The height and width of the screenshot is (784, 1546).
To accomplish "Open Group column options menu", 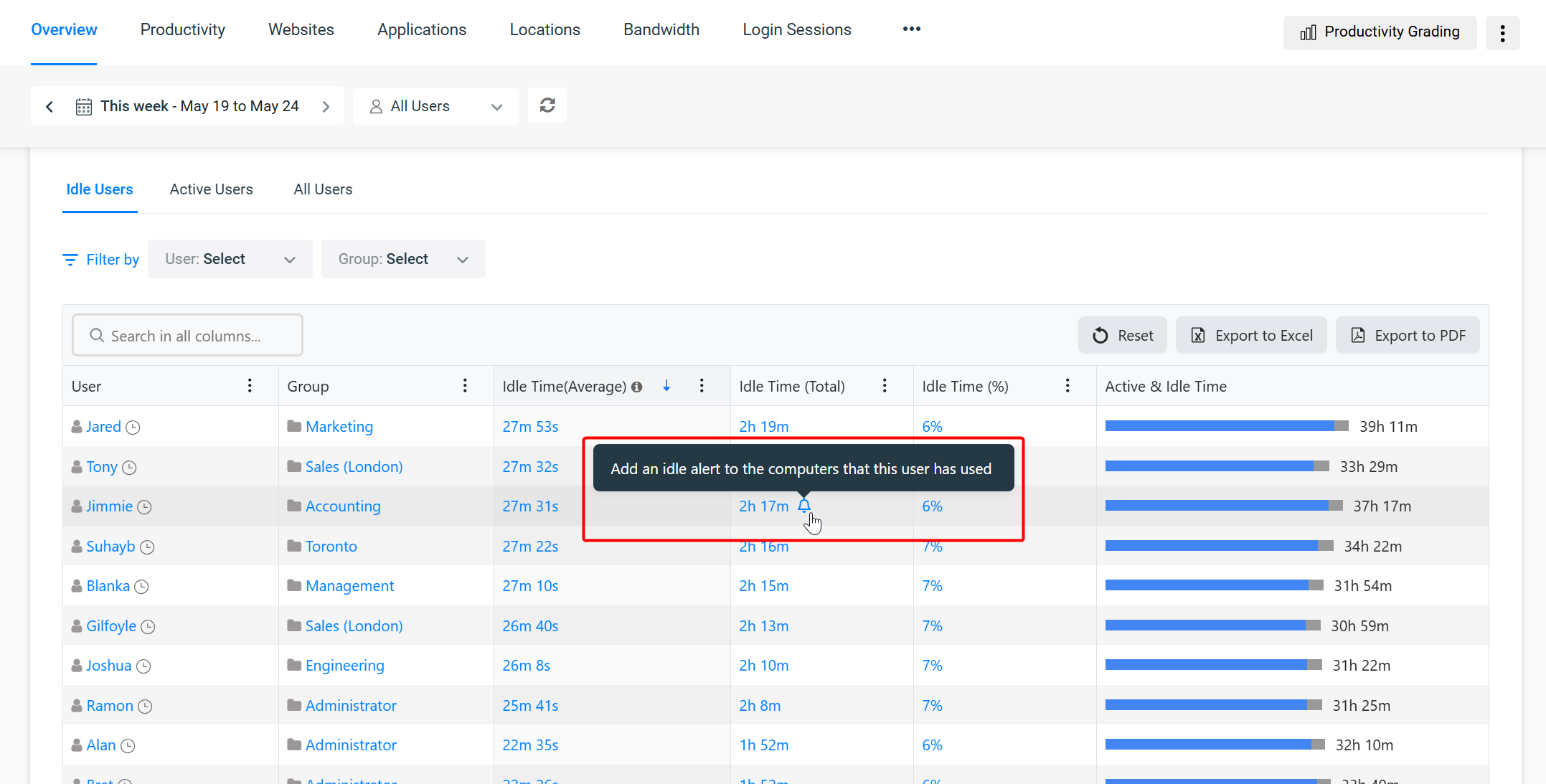I will click(x=465, y=386).
